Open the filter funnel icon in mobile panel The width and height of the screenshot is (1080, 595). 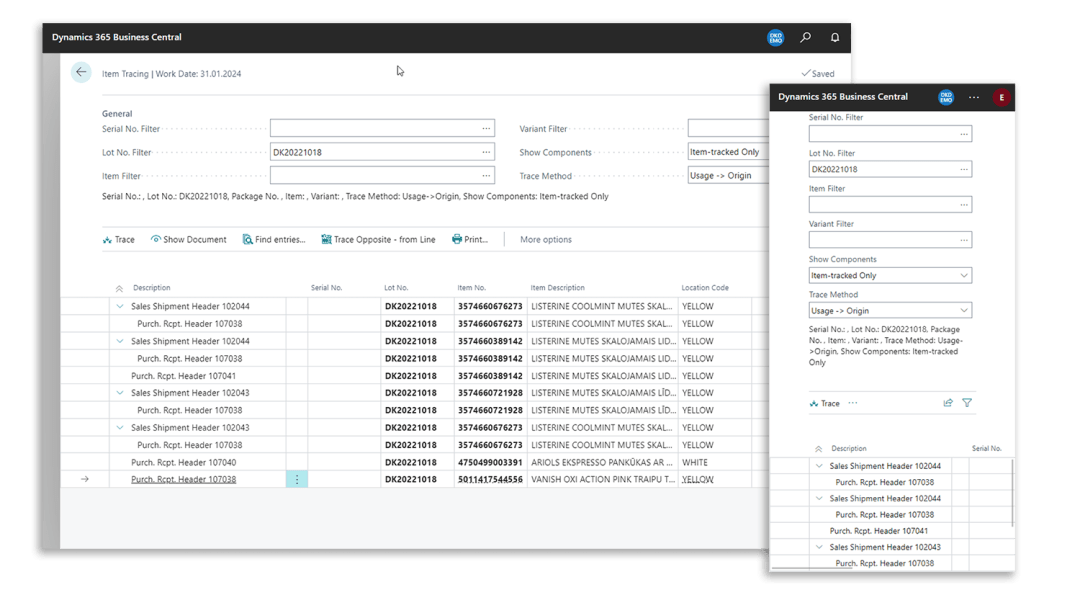(x=967, y=403)
